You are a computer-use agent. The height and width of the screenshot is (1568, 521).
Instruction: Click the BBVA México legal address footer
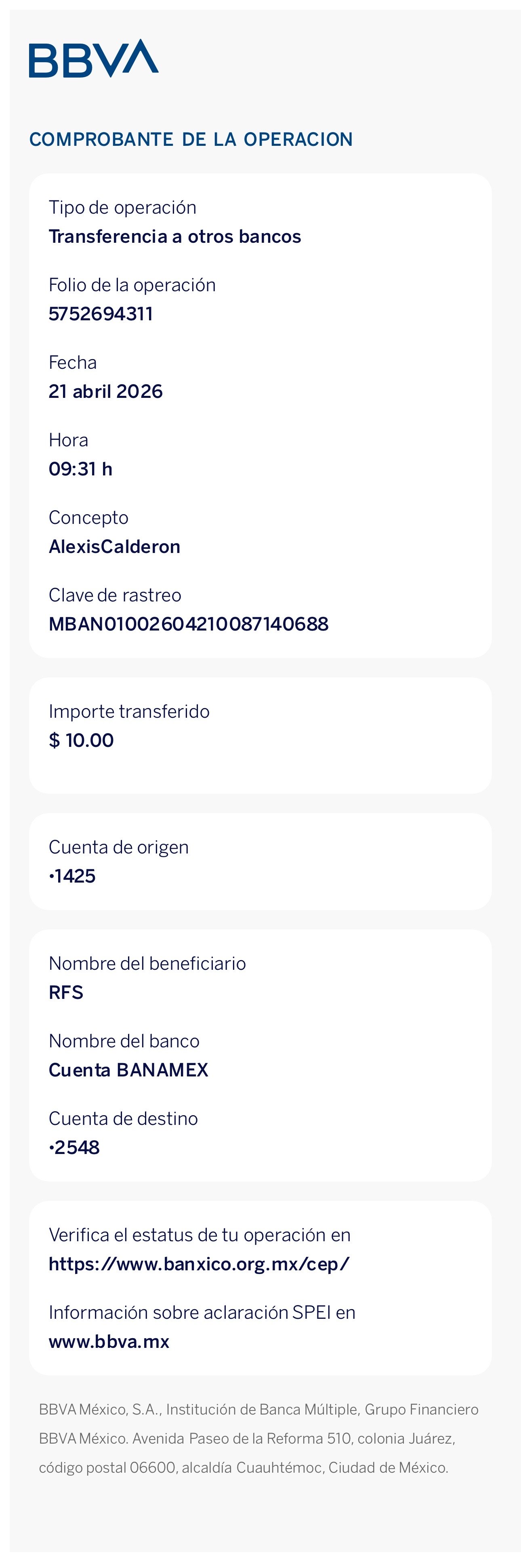tap(258, 1439)
